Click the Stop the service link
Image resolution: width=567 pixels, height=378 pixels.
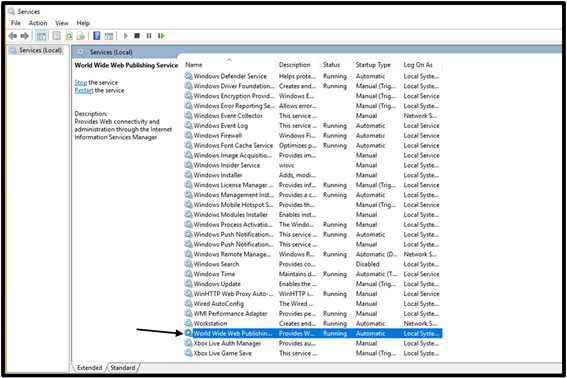(81, 82)
